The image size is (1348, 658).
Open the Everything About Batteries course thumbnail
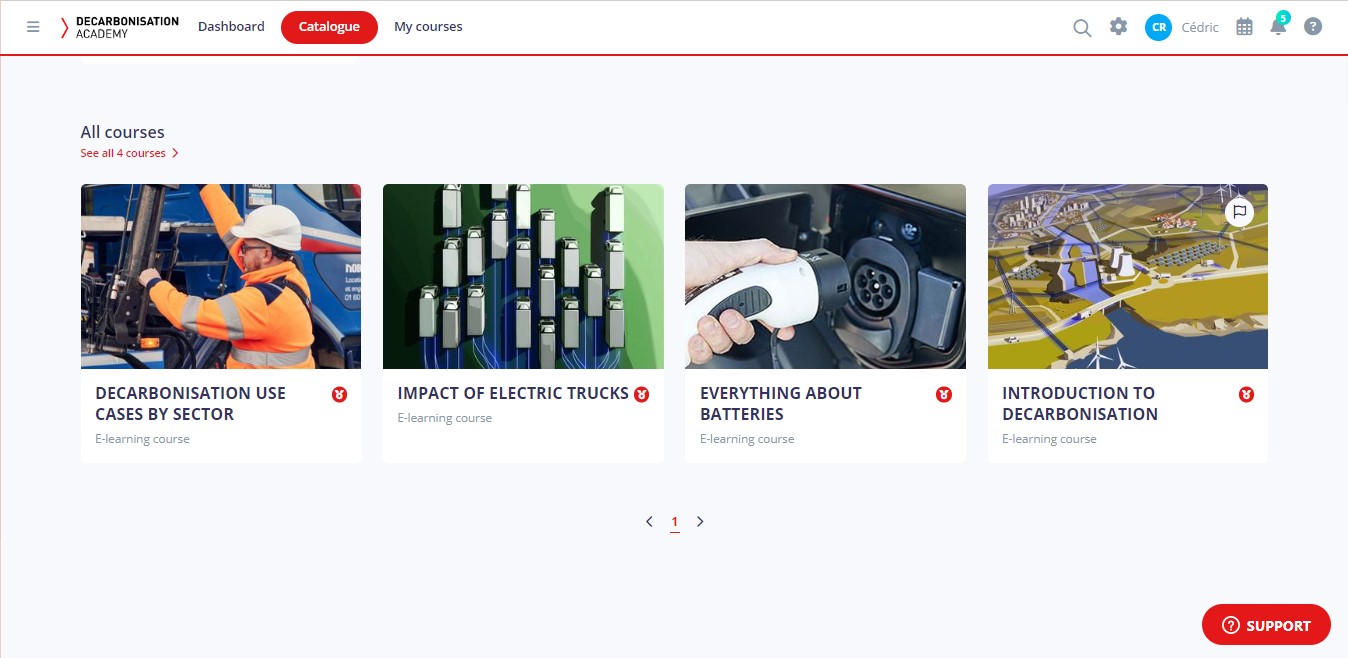(x=825, y=276)
